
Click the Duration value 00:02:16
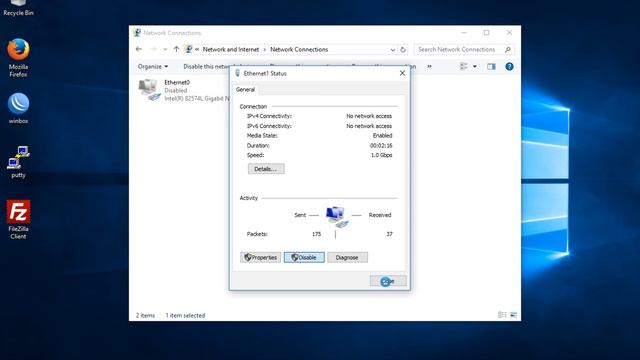pos(381,145)
